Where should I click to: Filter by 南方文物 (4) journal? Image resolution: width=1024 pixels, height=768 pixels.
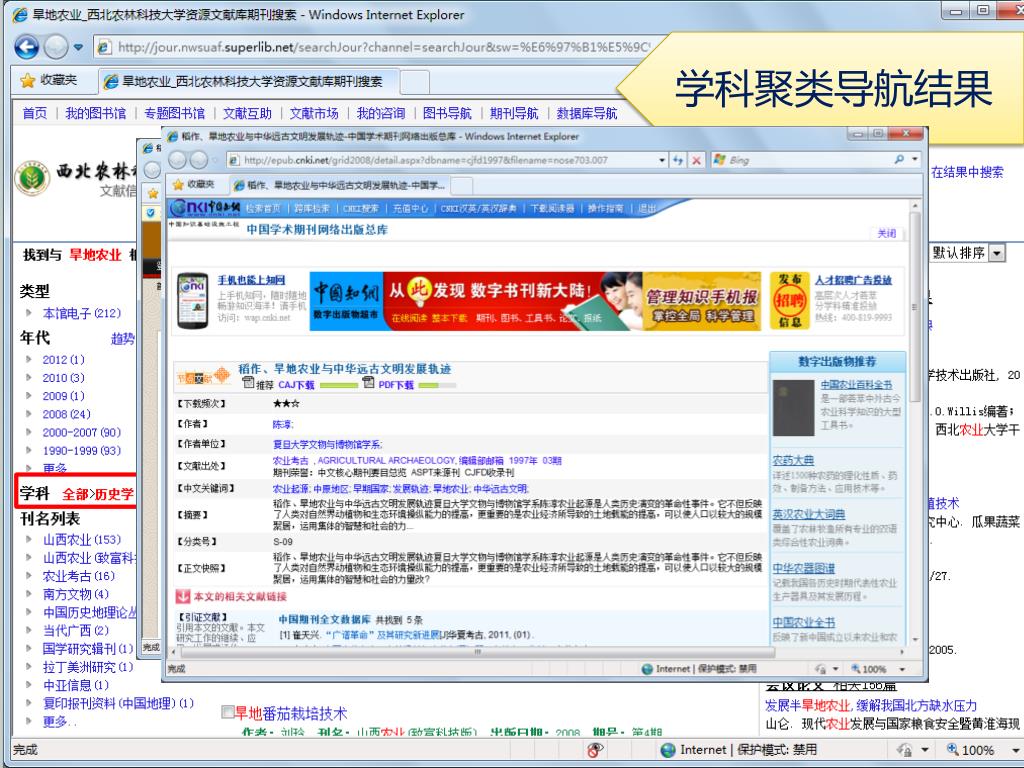click(76, 594)
